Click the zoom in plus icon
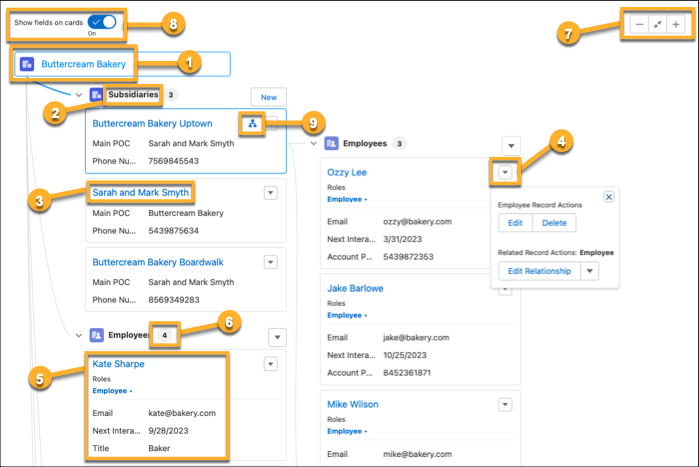Viewport: 699px width, 467px height. tap(677, 24)
